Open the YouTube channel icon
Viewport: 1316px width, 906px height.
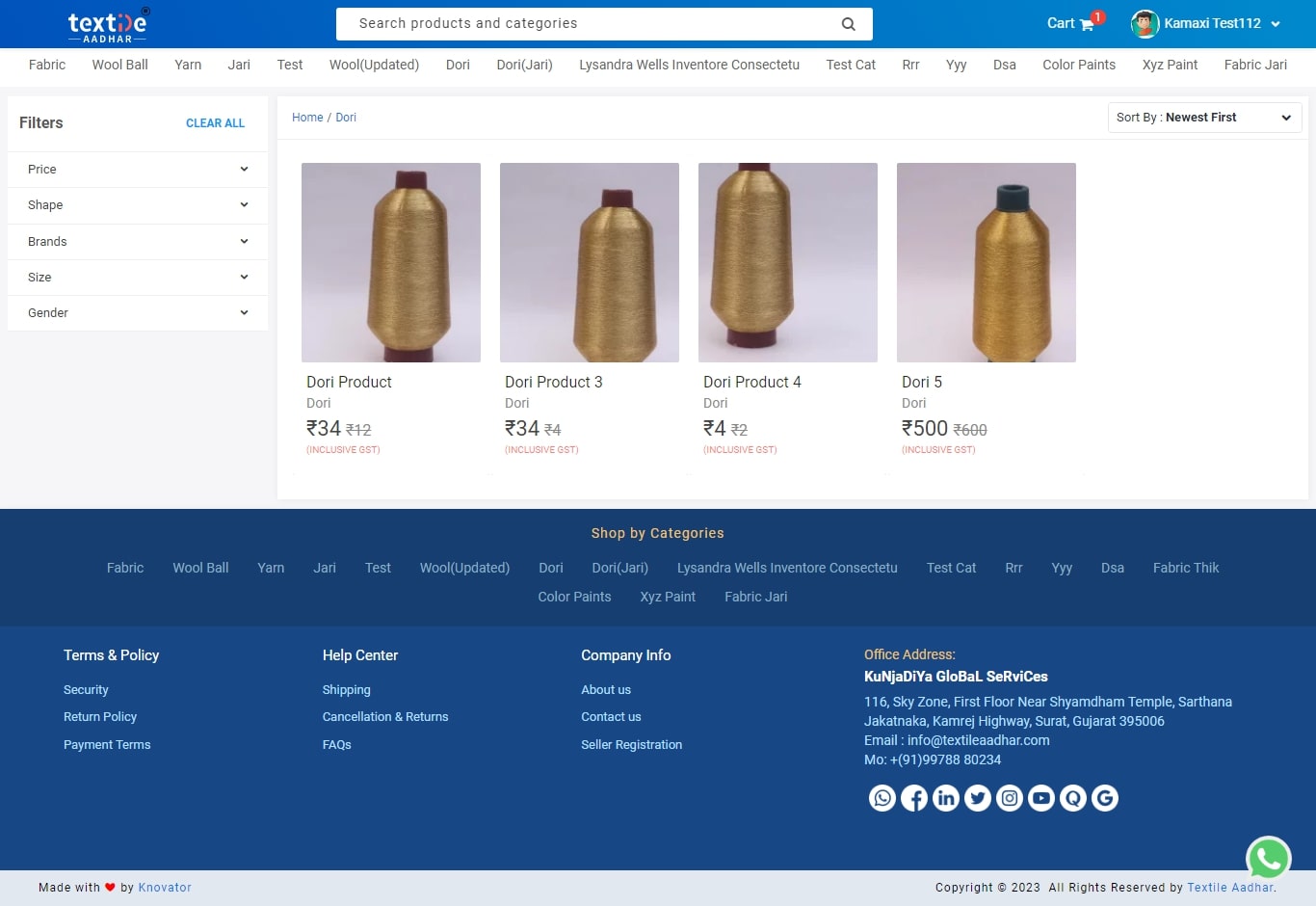click(1040, 798)
